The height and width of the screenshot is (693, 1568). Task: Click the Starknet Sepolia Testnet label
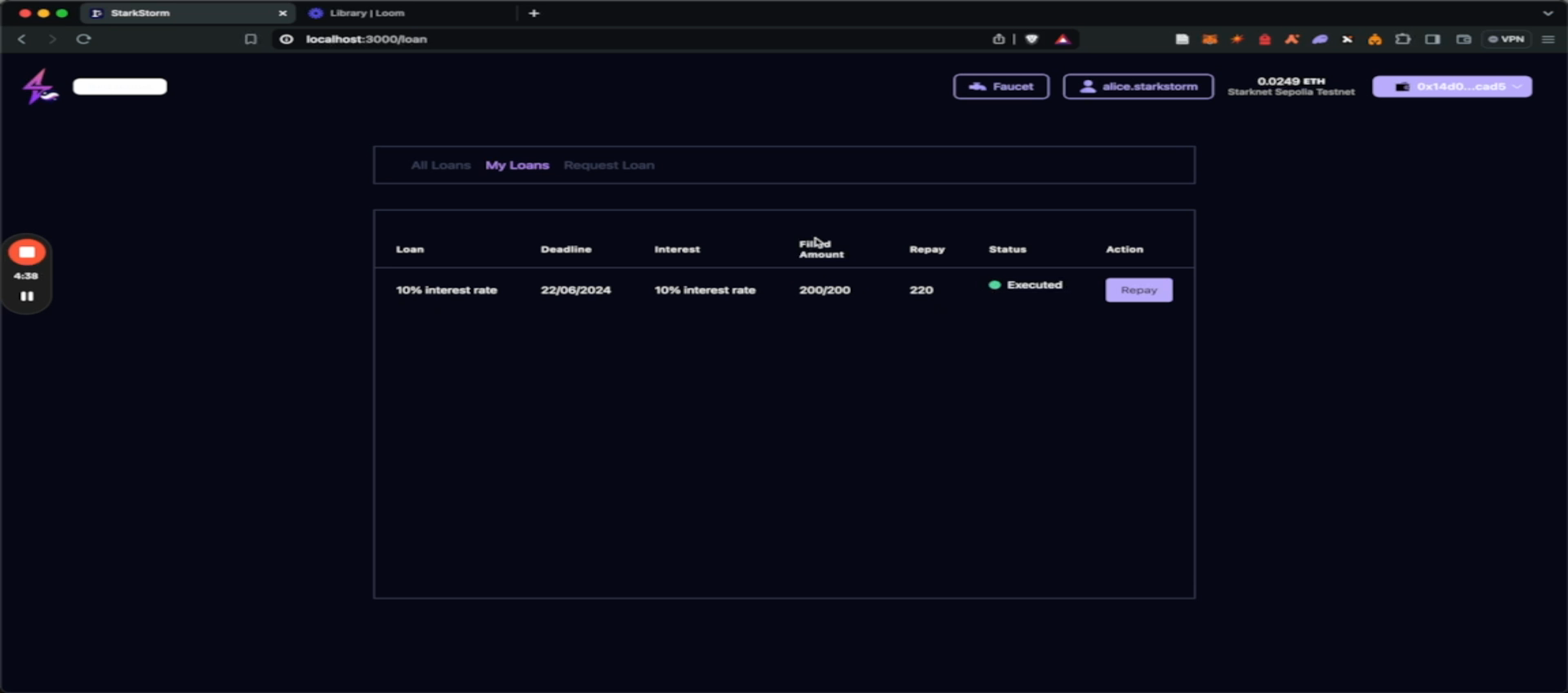coord(1291,92)
